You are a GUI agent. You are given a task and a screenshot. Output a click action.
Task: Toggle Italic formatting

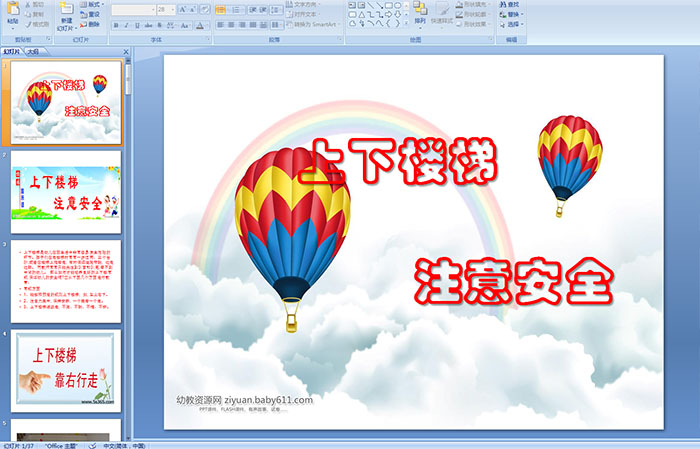tap(126, 25)
